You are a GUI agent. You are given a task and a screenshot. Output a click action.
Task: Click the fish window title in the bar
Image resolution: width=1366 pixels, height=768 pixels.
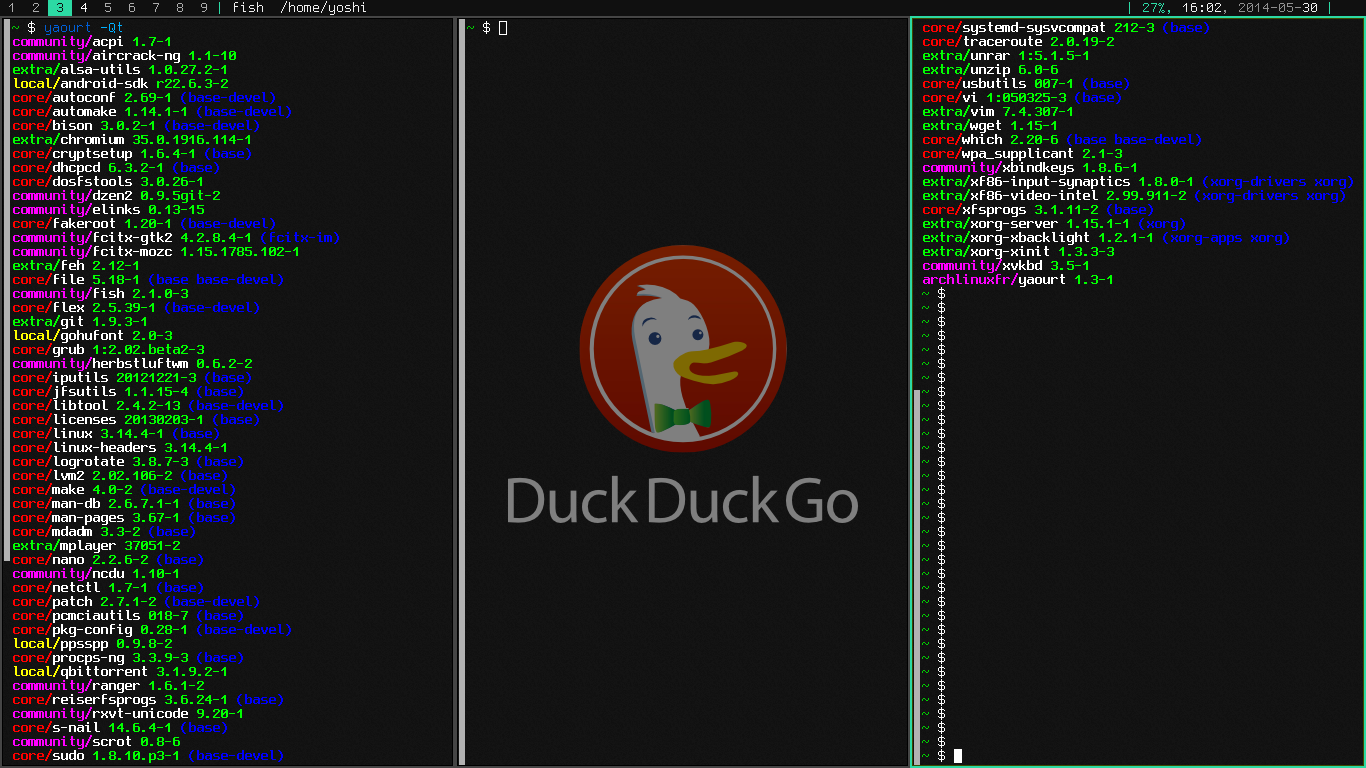[248, 8]
